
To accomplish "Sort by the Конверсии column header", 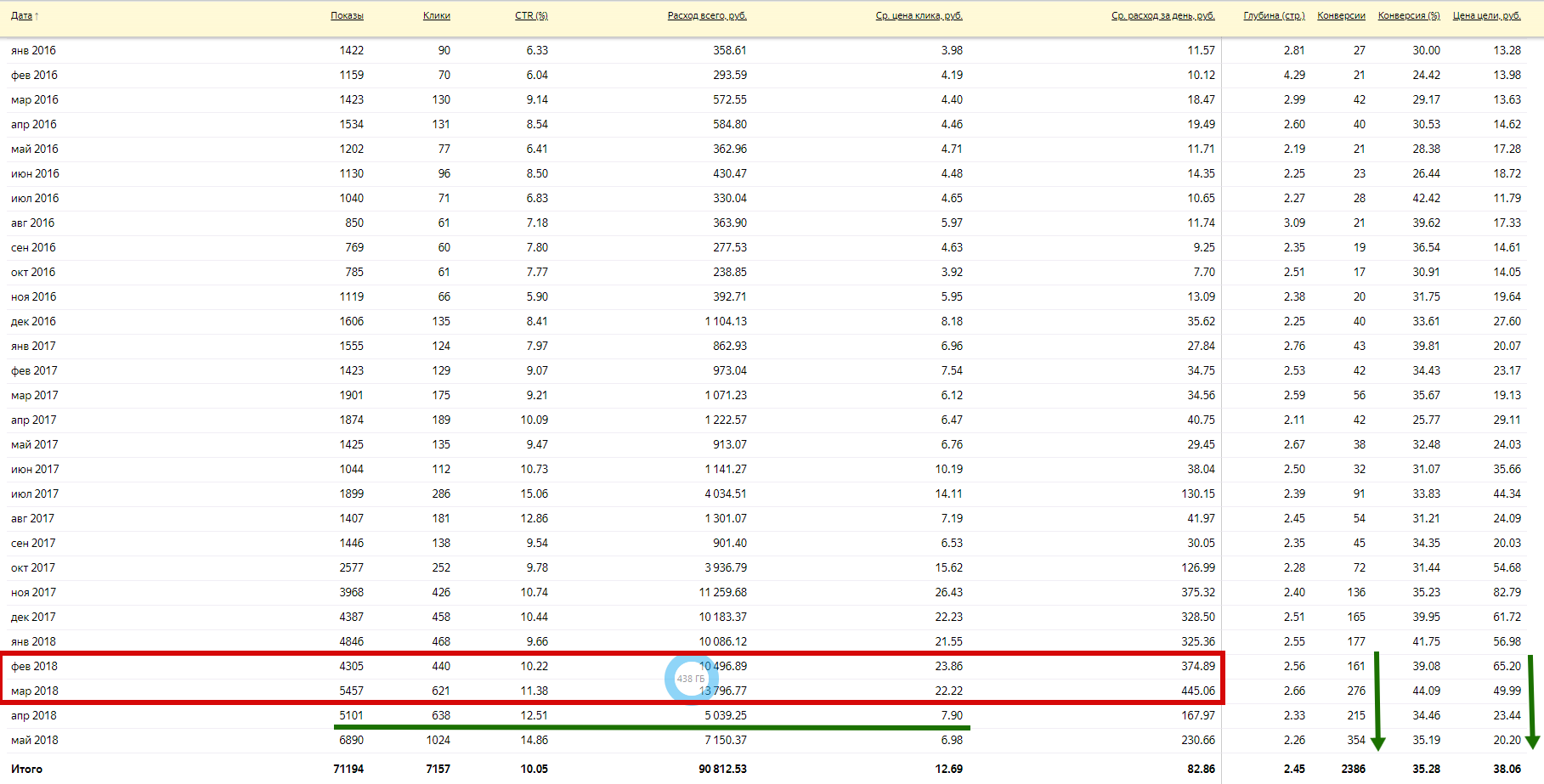I will click(x=1341, y=15).
